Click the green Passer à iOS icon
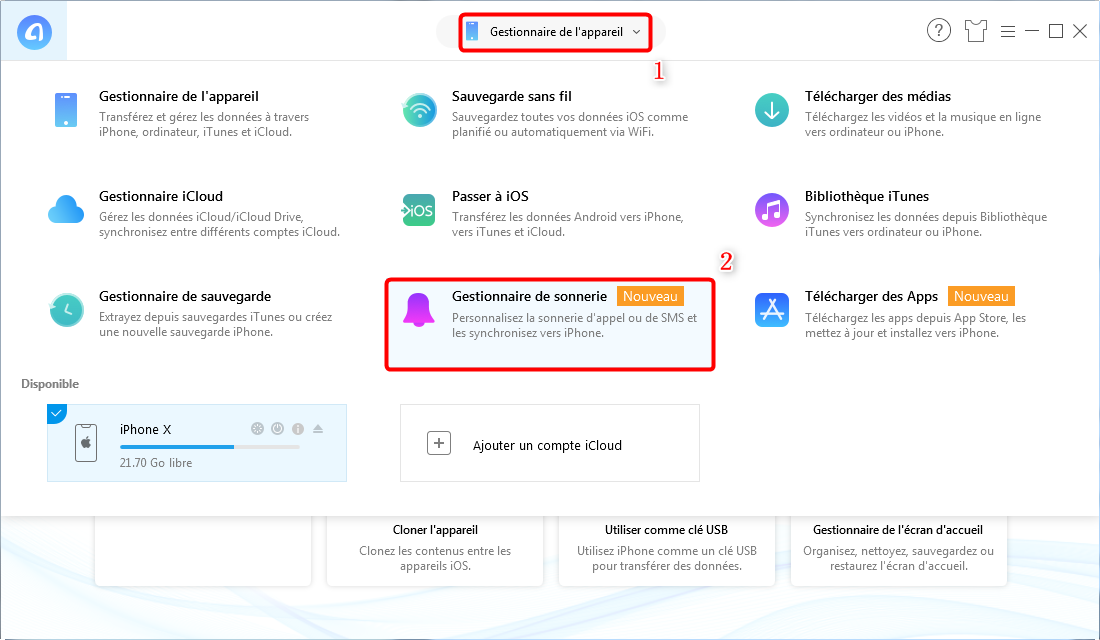This screenshot has height=640, width=1100. pyautogui.click(x=419, y=211)
